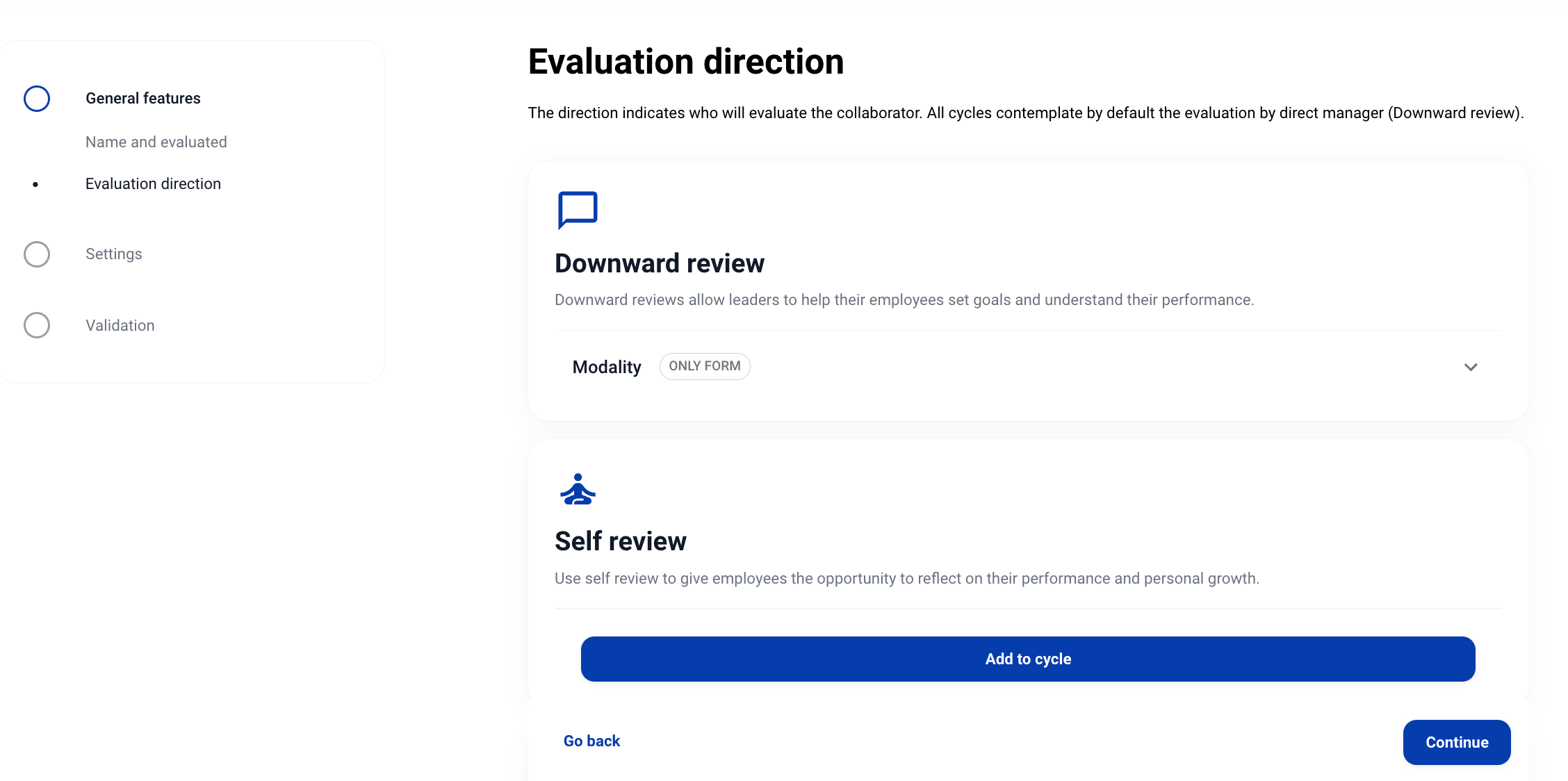This screenshot has height=781, width=1568.
Task: Click the Self review card heading
Action: tap(620, 541)
